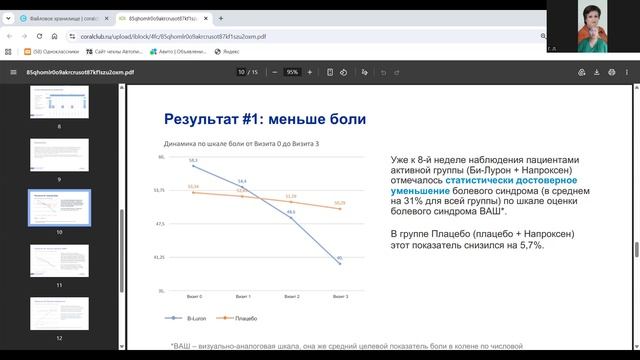Click the webcam video thumbnail of presenter

coord(593,26)
